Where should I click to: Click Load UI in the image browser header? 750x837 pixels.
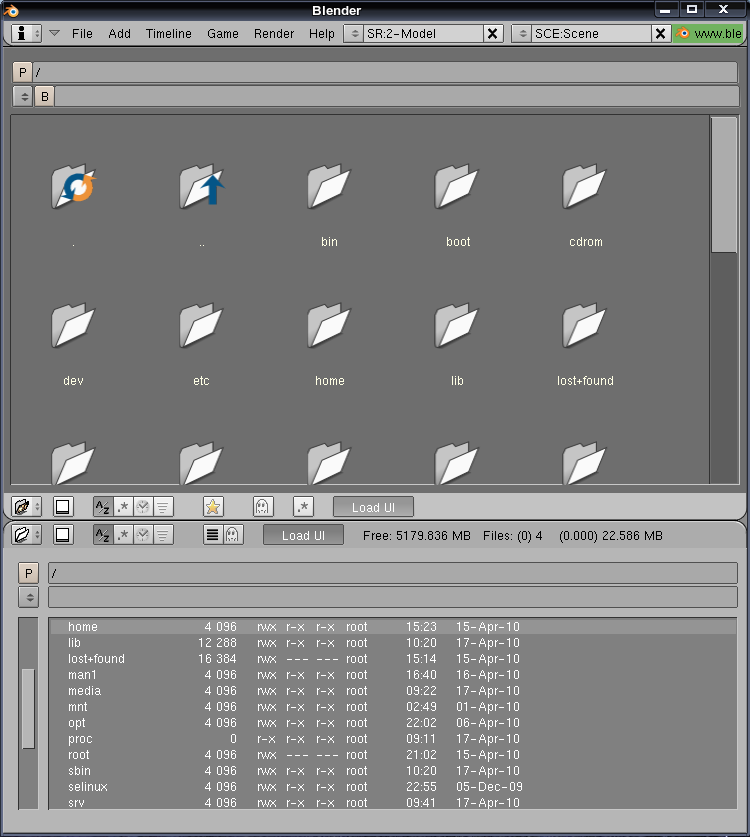click(x=373, y=507)
